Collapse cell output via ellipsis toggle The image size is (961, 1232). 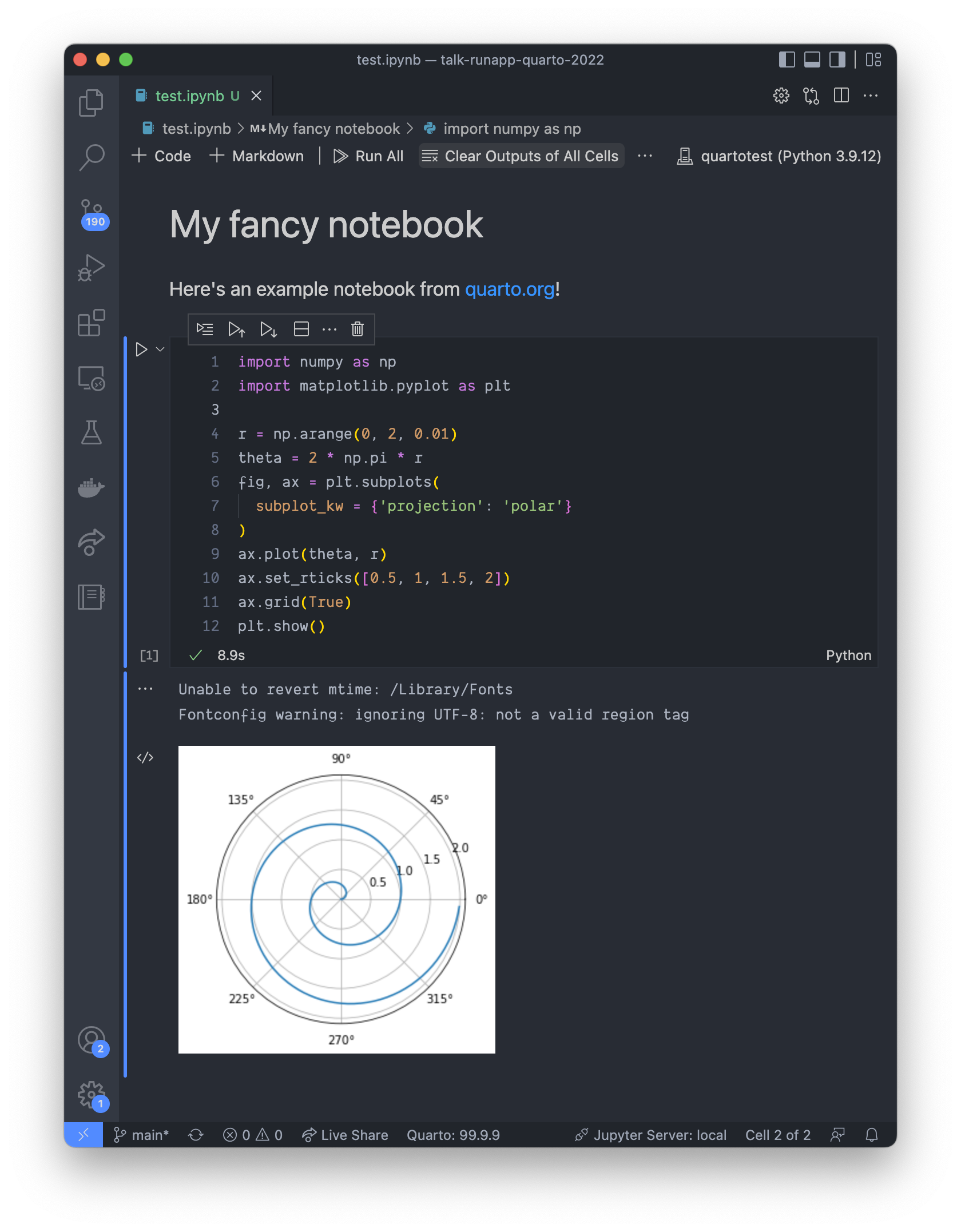pos(146,689)
